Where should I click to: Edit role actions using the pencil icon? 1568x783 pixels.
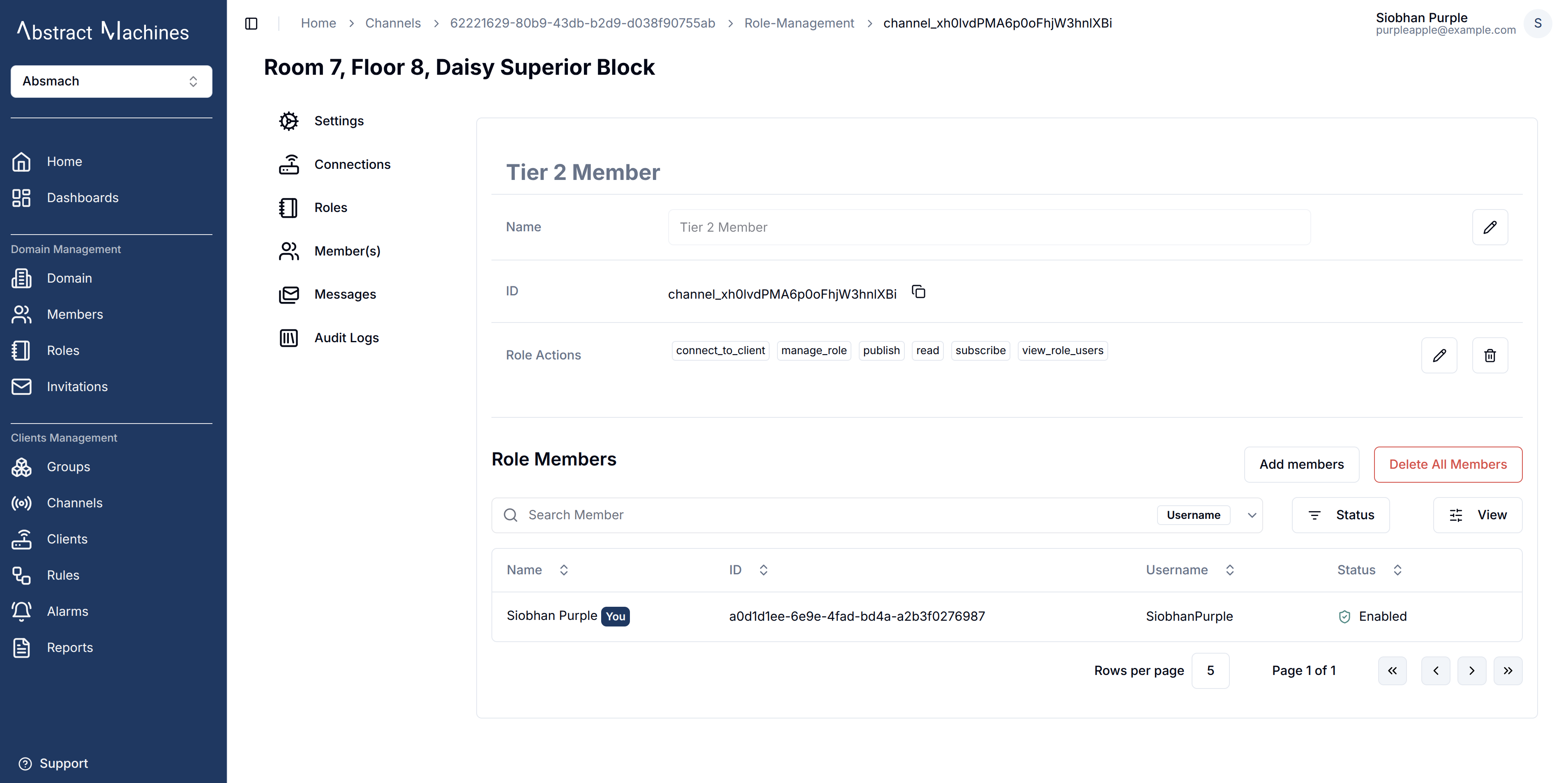click(x=1439, y=355)
